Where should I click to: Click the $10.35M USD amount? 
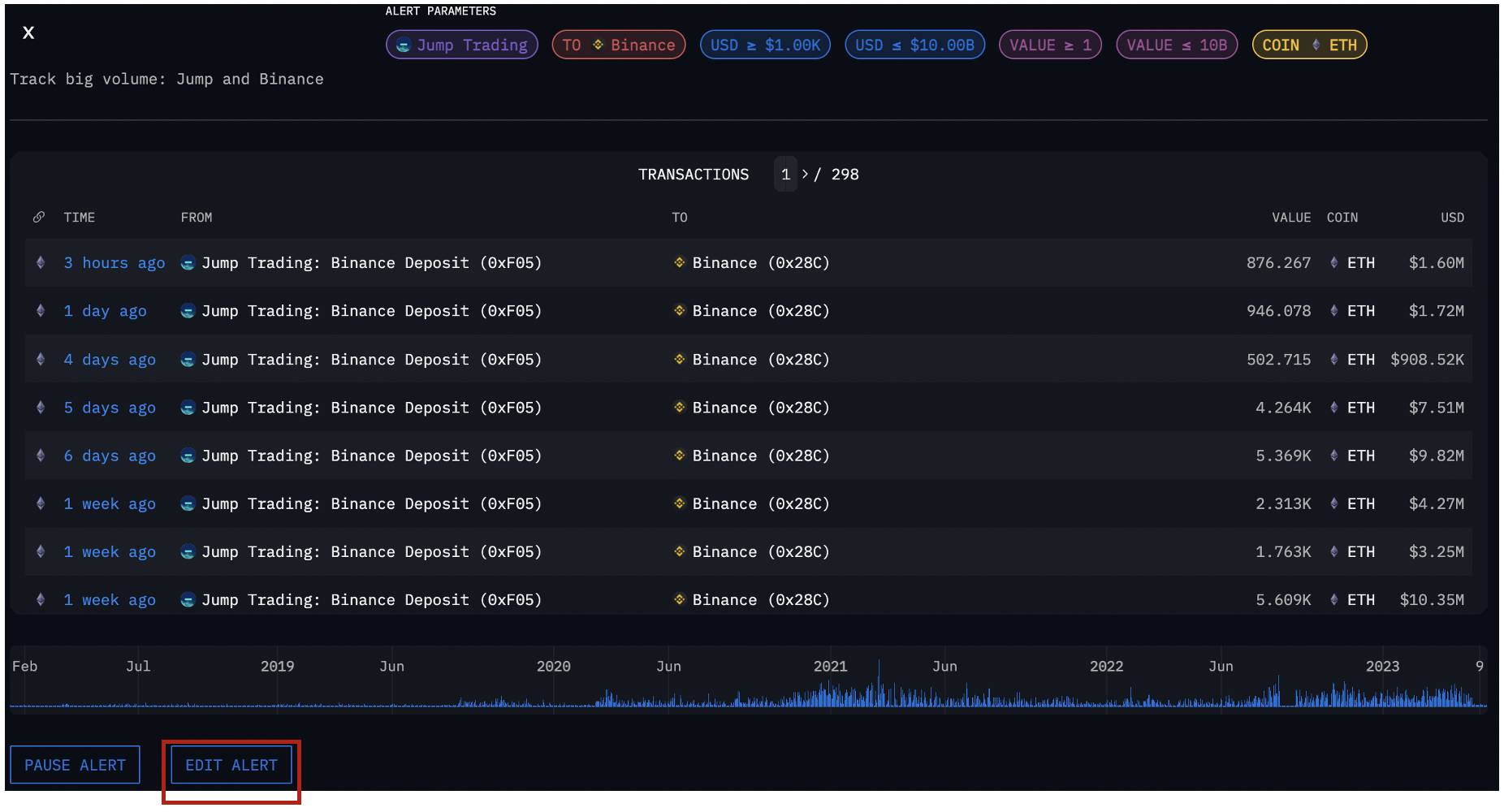tap(1432, 600)
